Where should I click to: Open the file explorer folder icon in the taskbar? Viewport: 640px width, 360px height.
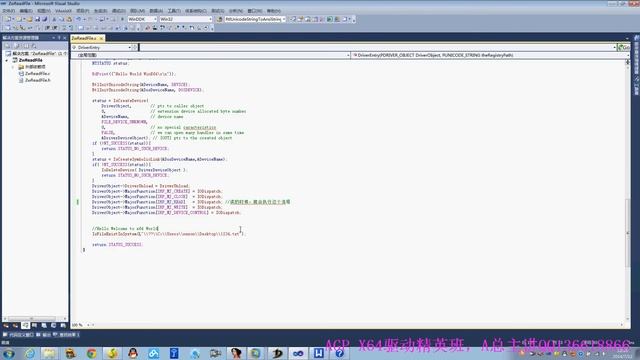click(49, 353)
